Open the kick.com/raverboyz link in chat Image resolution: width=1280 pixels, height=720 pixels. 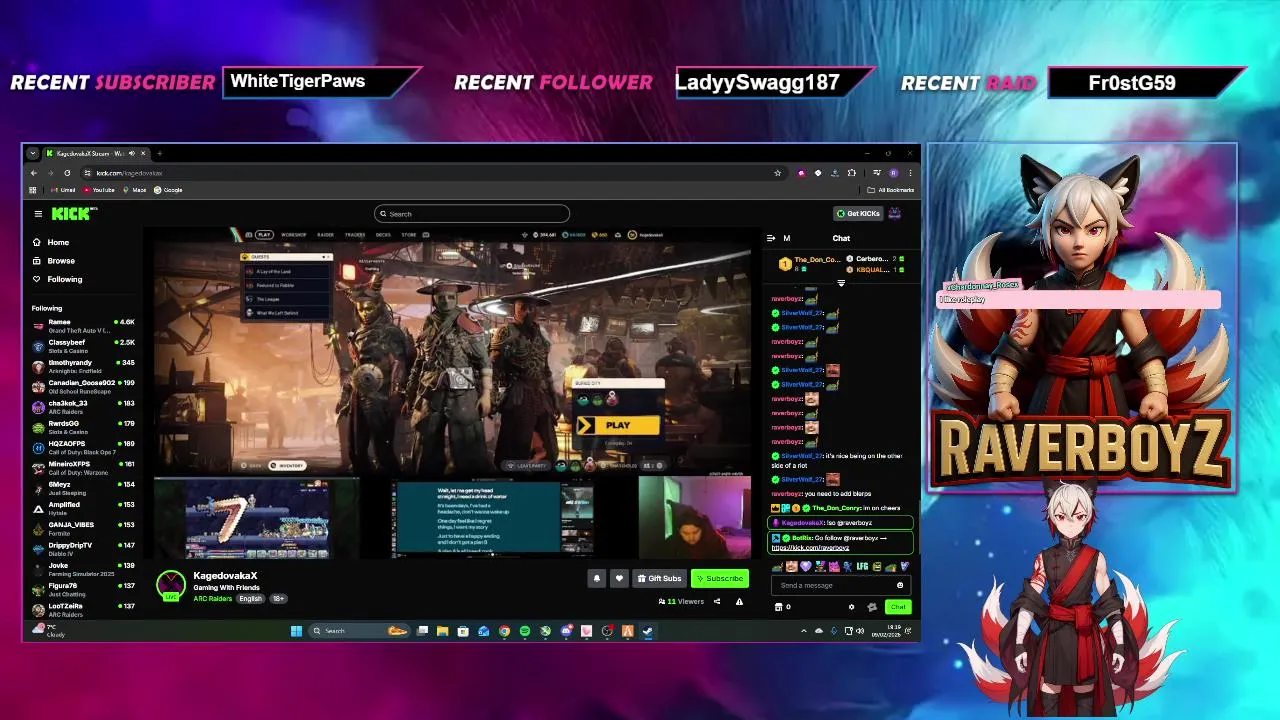[x=810, y=547]
